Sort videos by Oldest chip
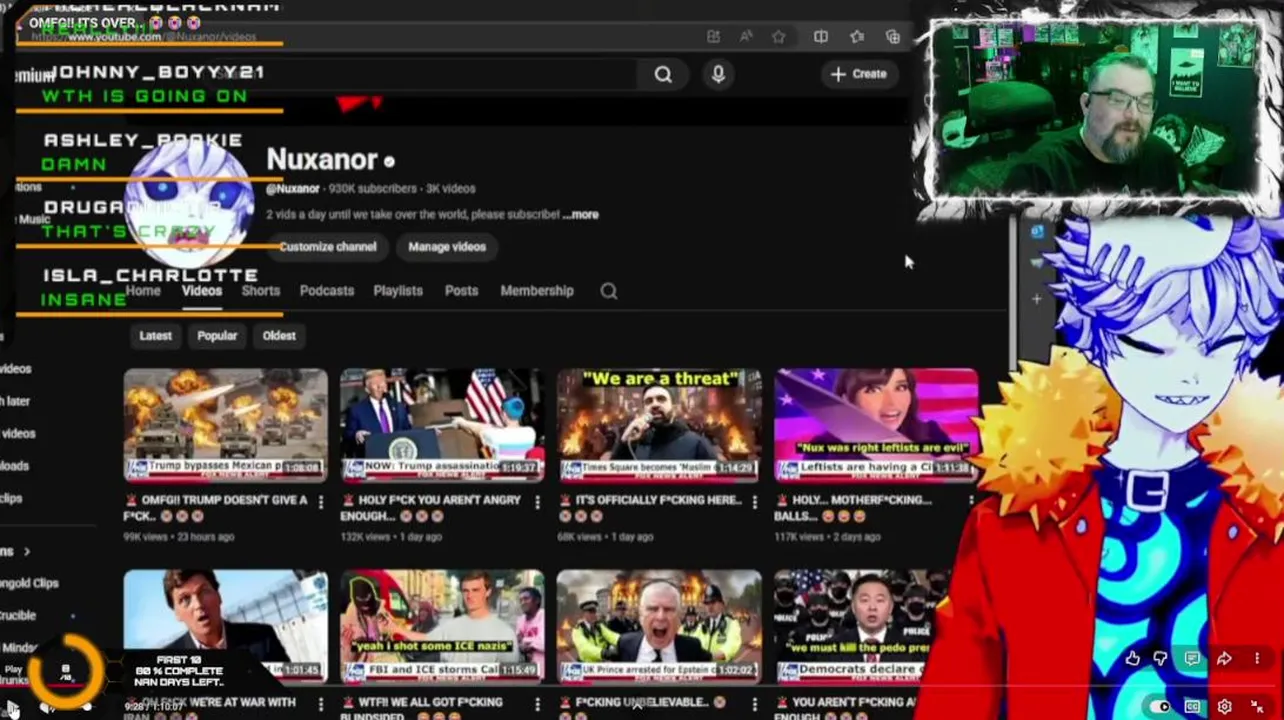1284x720 pixels. click(279, 336)
